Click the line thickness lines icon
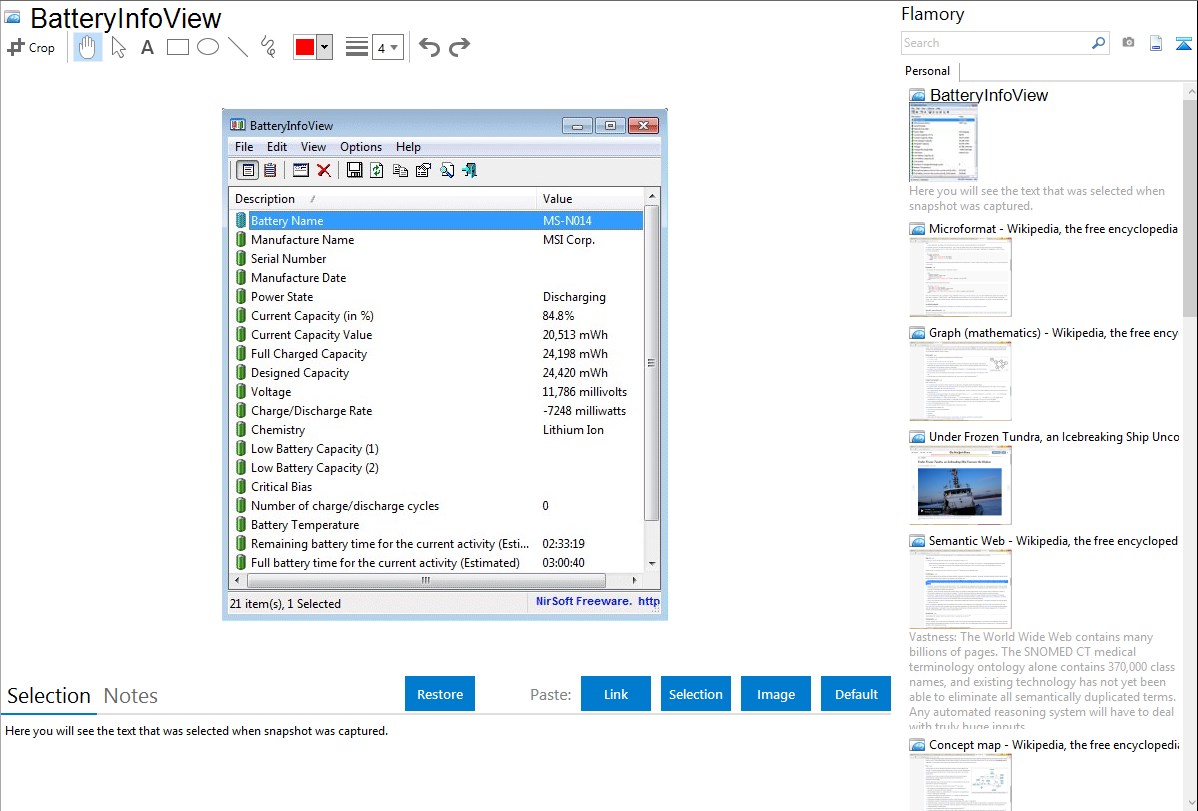Image resolution: width=1198 pixels, height=811 pixels. pos(356,47)
